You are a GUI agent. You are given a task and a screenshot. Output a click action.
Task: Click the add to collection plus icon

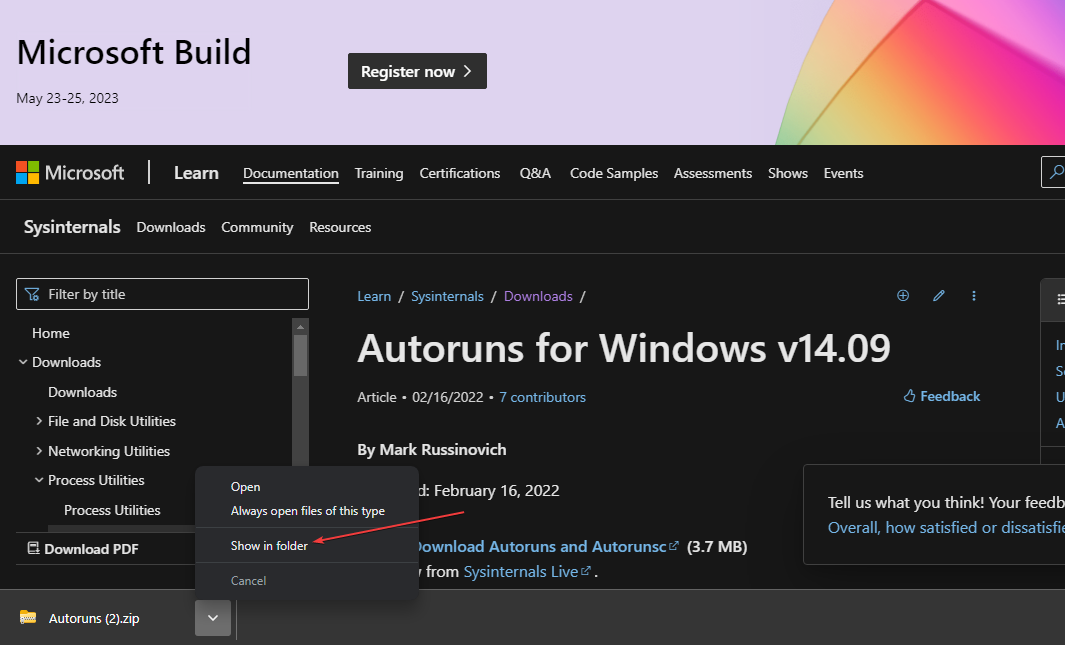[x=903, y=295]
